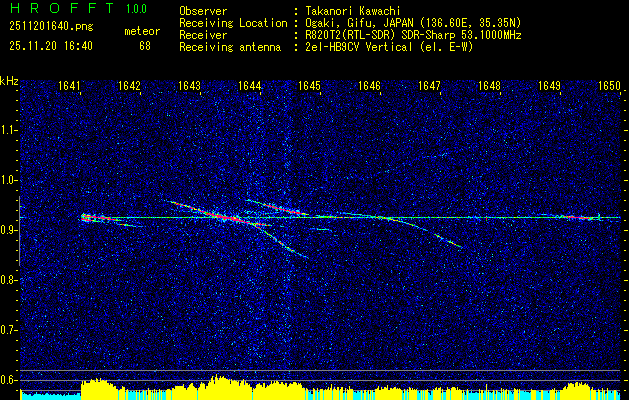Select the filename 2511201640.png
Screen dimensions: 629x400
pos(51,26)
